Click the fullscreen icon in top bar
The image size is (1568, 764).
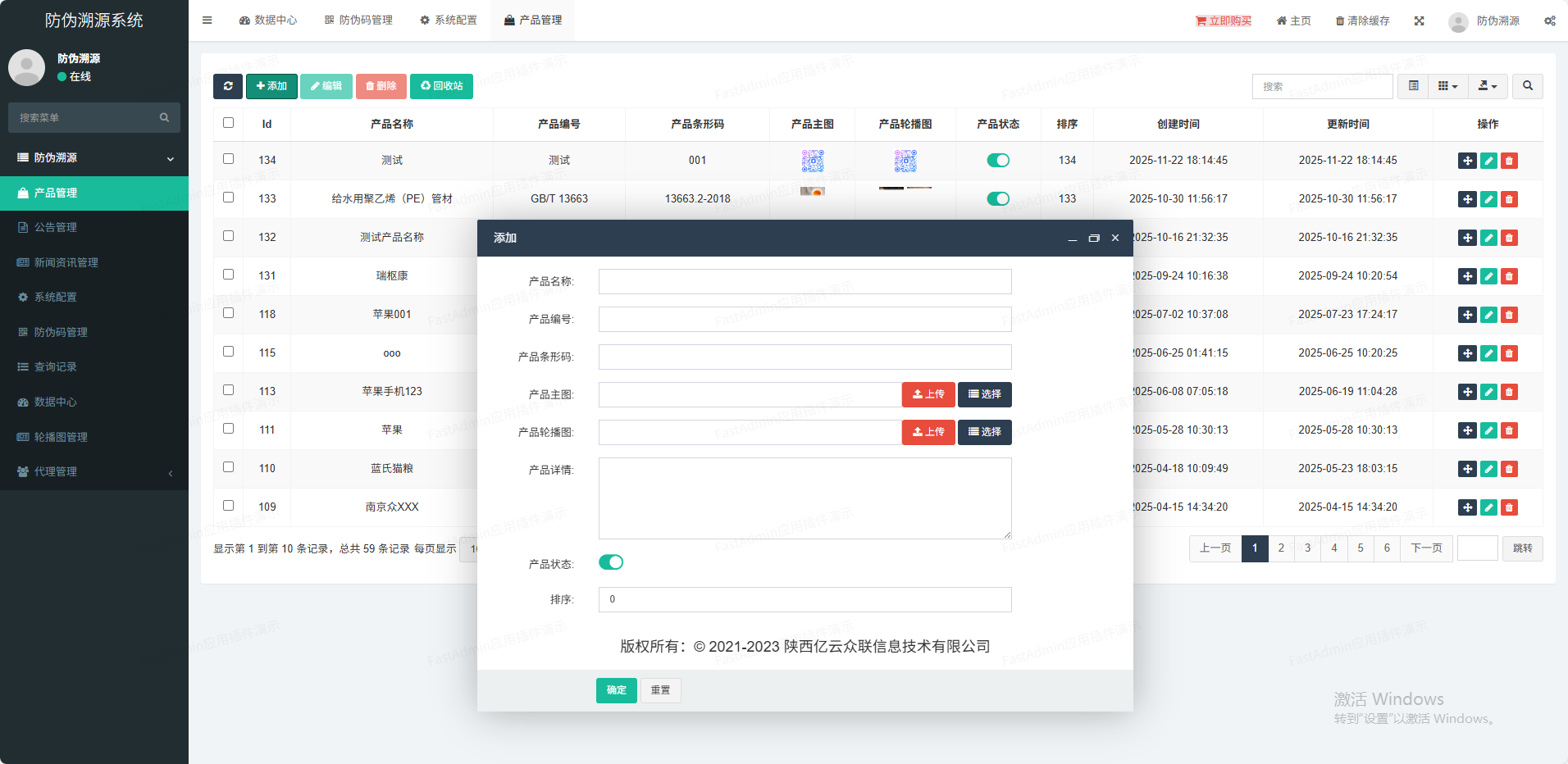tap(1419, 20)
